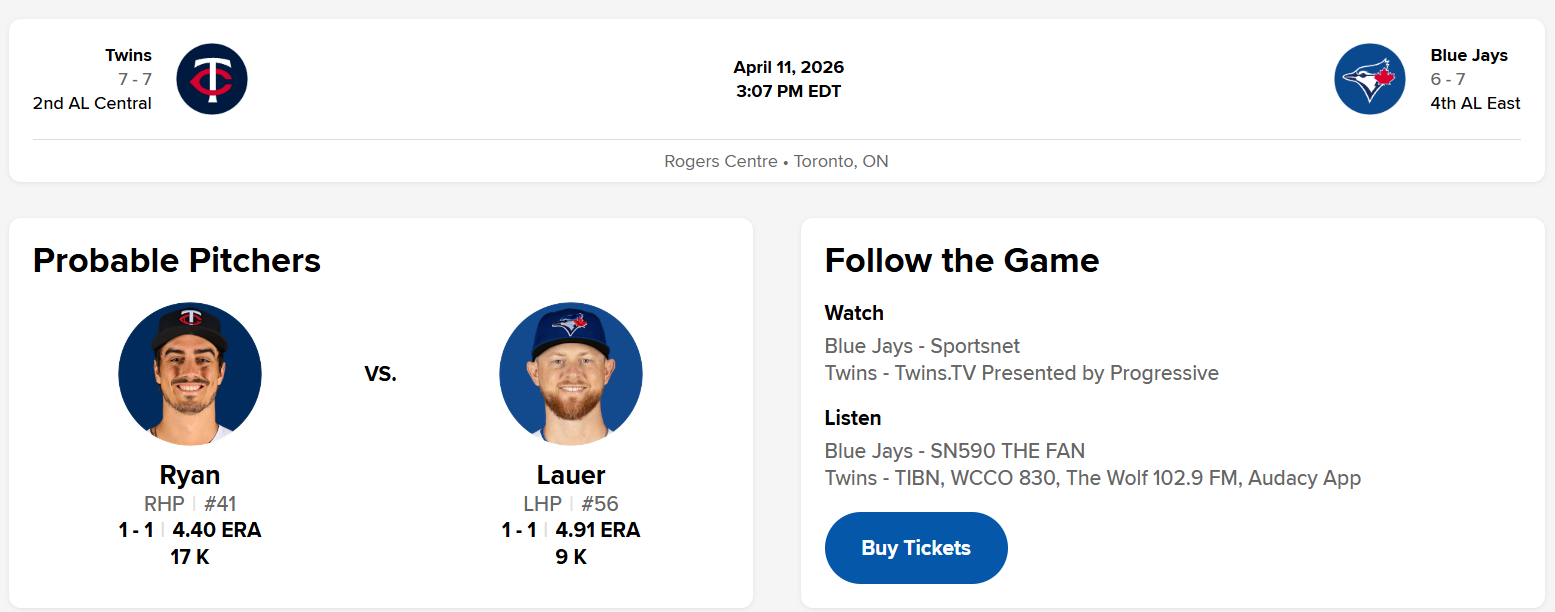The image size is (1555, 612).
Task: Click Blue Jays SN590 THE FAN listing
Action: tap(954, 451)
